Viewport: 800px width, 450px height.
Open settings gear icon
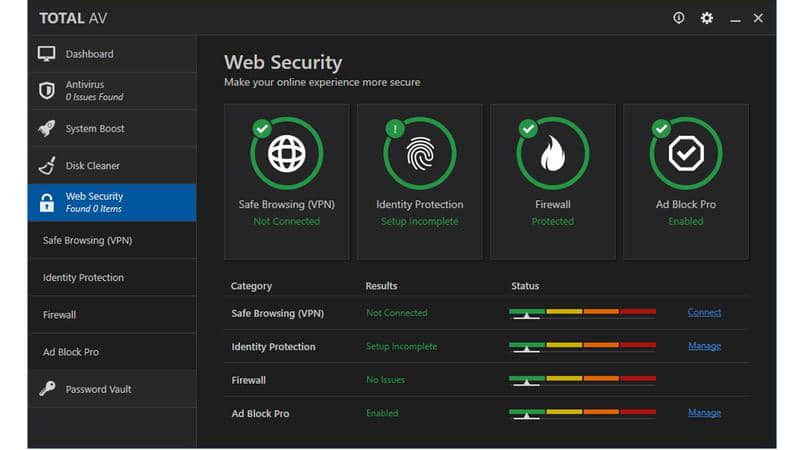[707, 18]
